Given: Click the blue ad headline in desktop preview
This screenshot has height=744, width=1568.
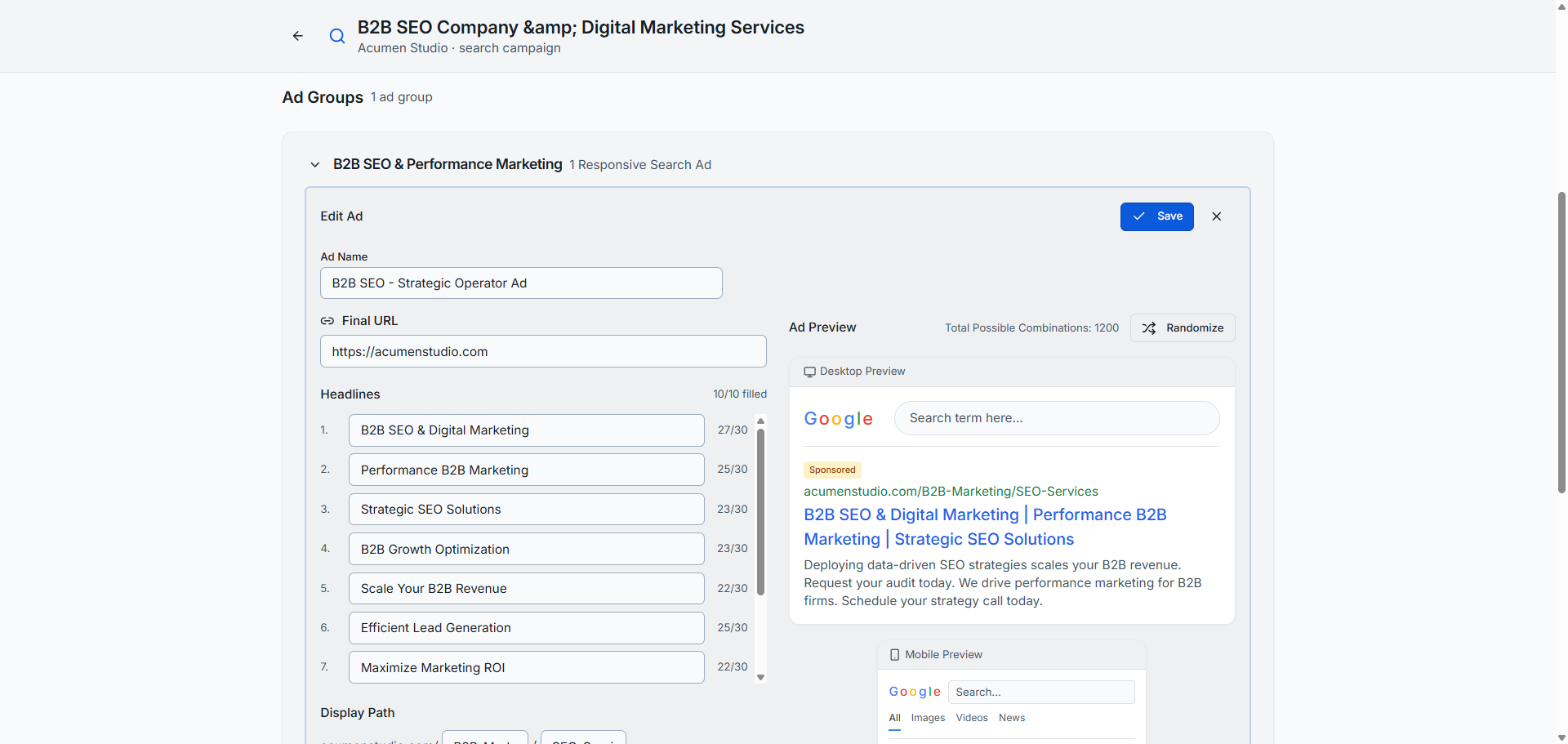Looking at the screenshot, I should click(986, 527).
